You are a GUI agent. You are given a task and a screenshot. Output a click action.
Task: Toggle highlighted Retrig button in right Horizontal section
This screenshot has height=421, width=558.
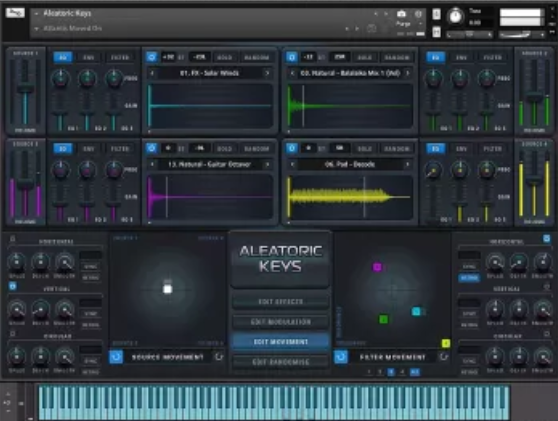[469, 278]
